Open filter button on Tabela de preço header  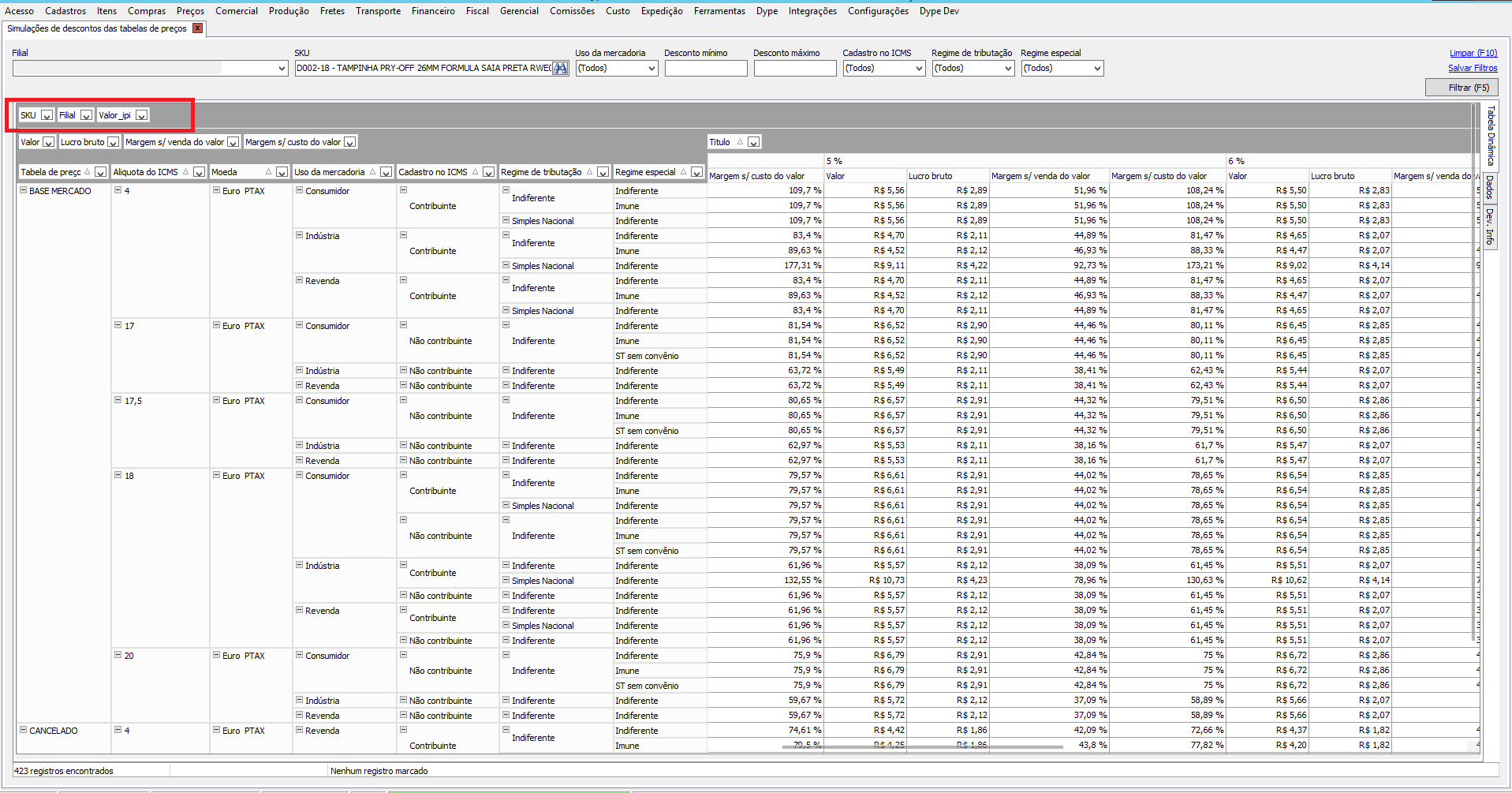[x=100, y=172]
